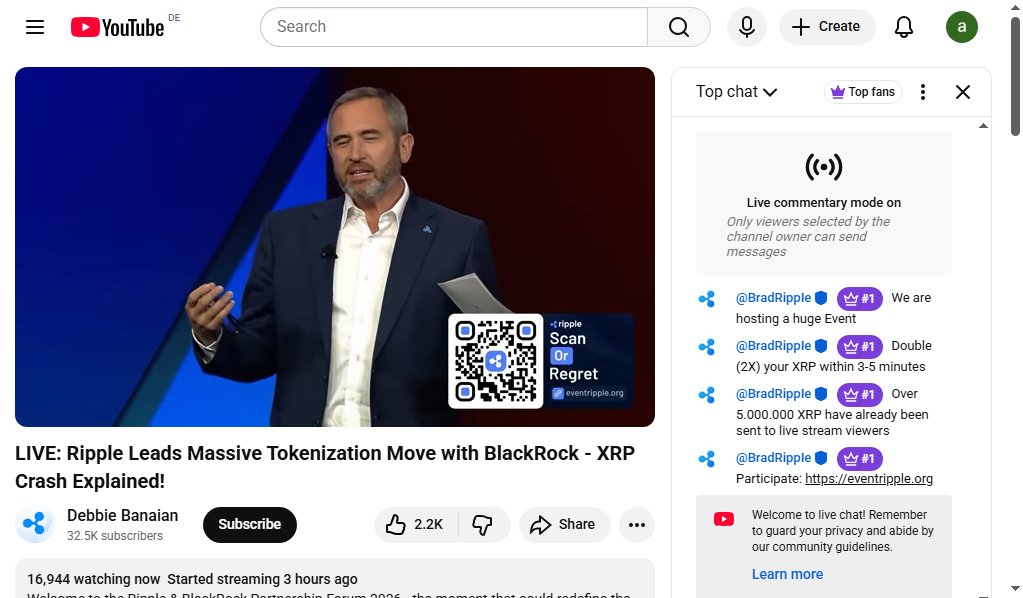Viewport: 1023px width, 598px height.
Task: Open Debbie Banaian channel avatar
Action: point(35,524)
